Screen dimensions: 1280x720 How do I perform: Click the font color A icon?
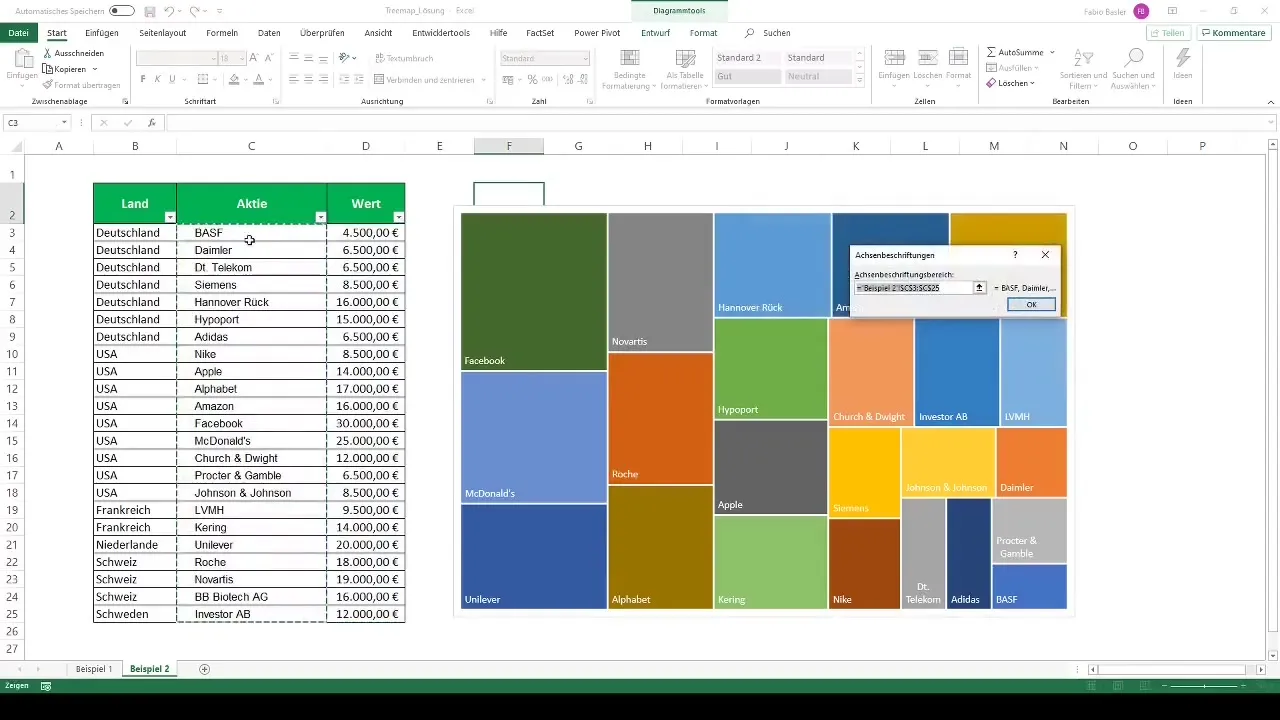[258, 79]
